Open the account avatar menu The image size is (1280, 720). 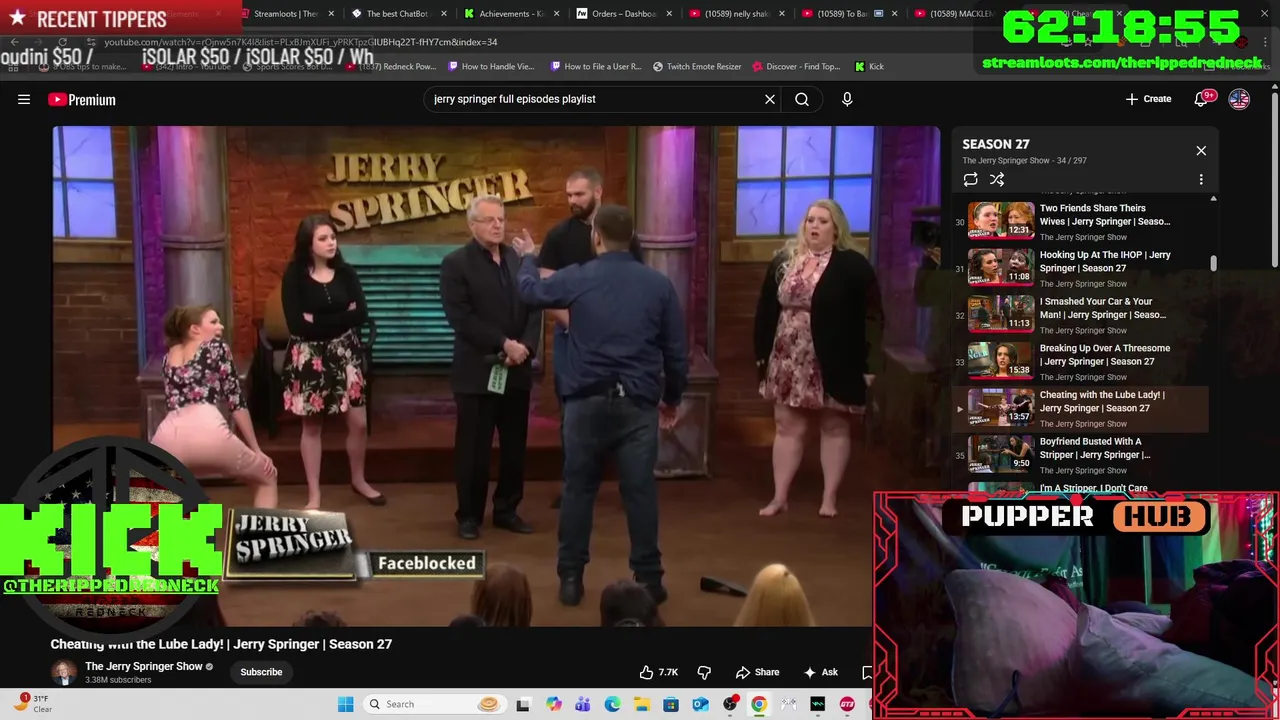(x=1239, y=99)
